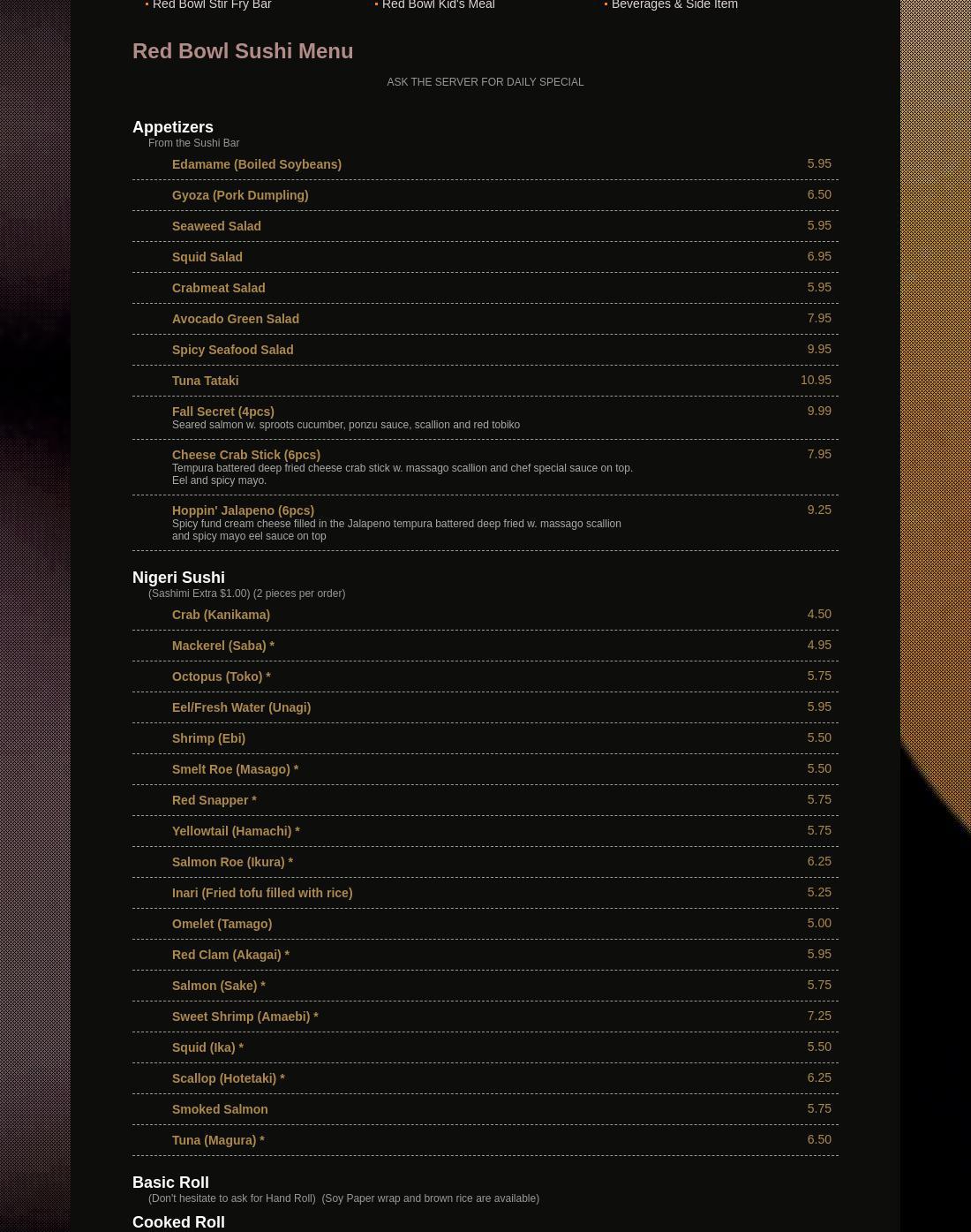
Task: Open the Red Bowl Kid's Meal link
Action: coord(438,5)
